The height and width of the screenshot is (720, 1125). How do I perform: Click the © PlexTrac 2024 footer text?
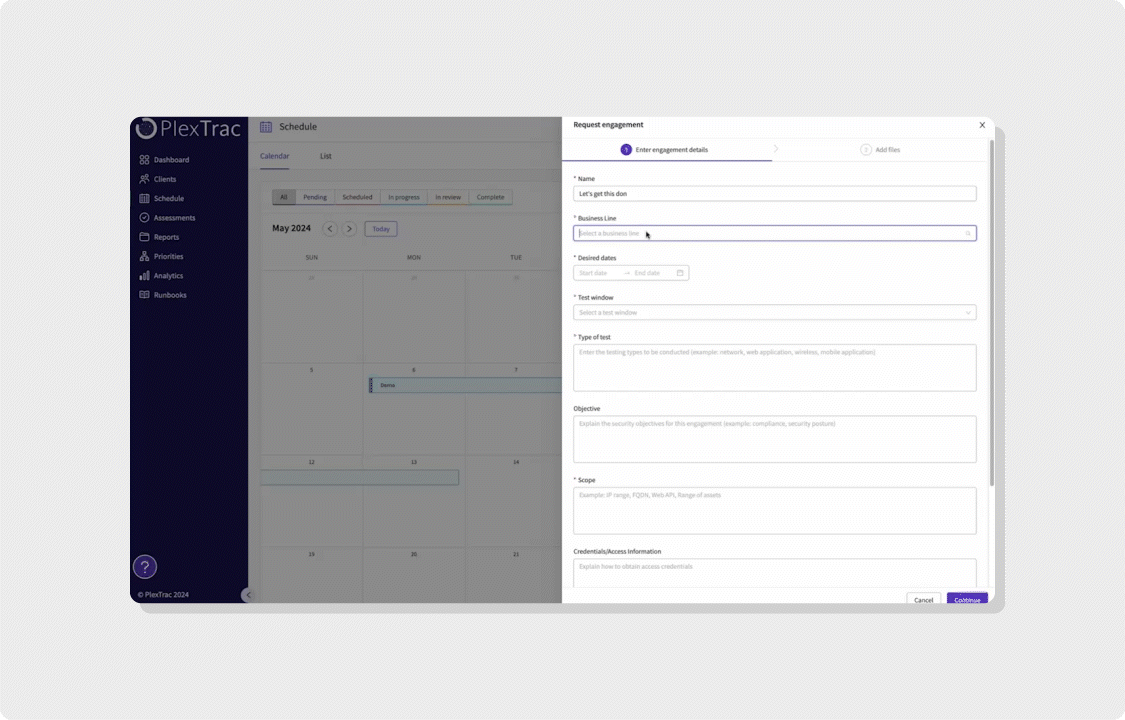click(x=163, y=595)
